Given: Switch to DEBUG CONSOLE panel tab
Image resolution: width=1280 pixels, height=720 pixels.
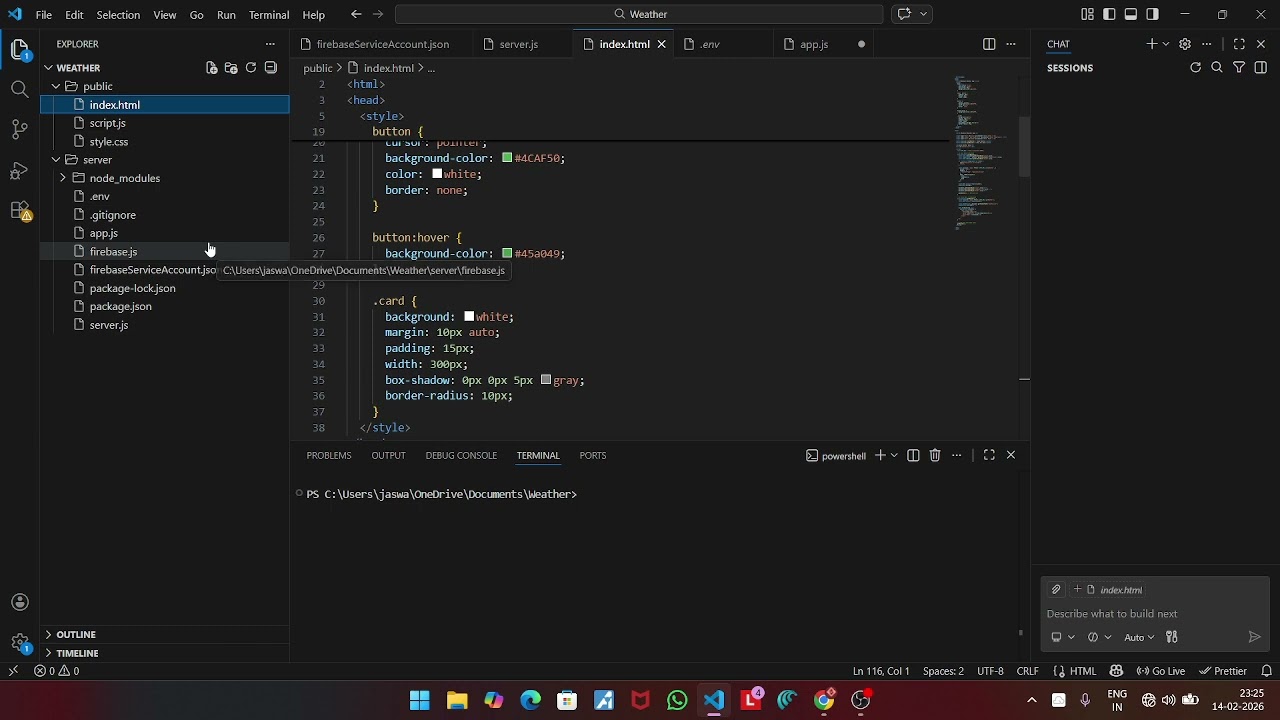Looking at the screenshot, I should coord(461,455).
